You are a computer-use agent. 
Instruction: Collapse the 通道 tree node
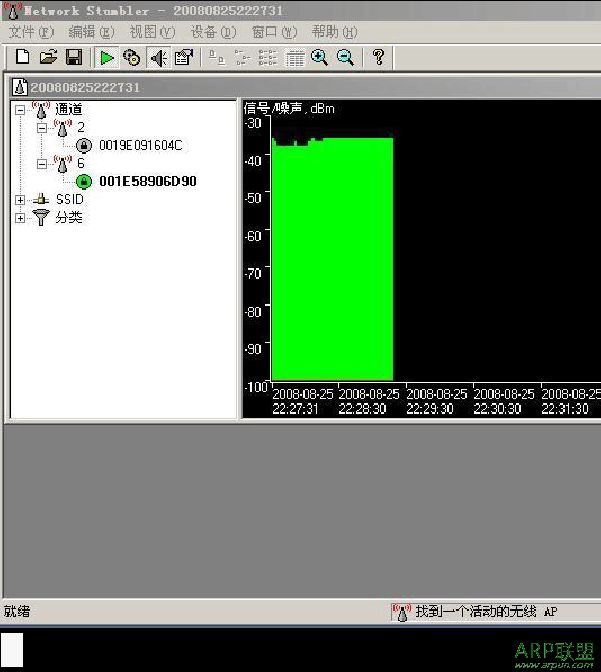[x=20, y=110]
